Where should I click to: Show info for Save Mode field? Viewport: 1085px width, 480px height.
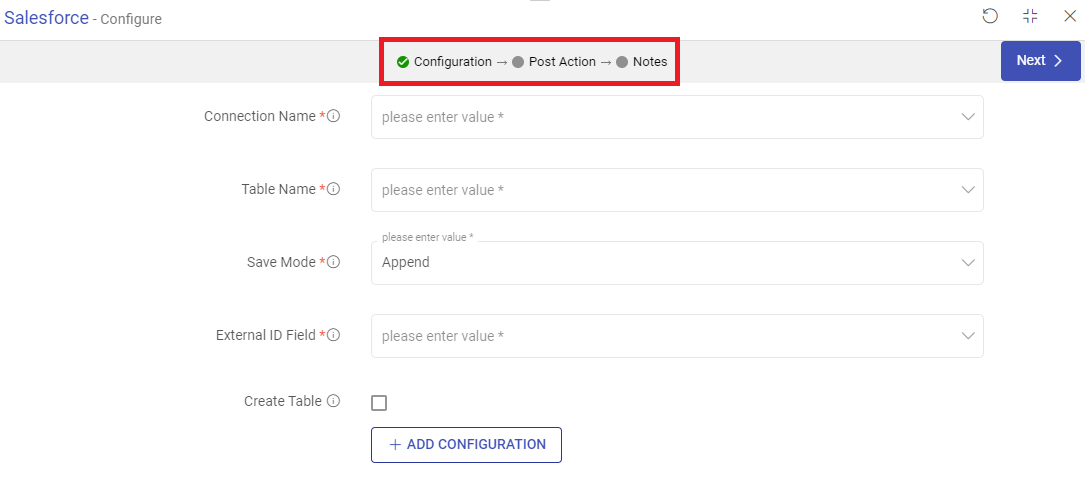click(334, 262)
